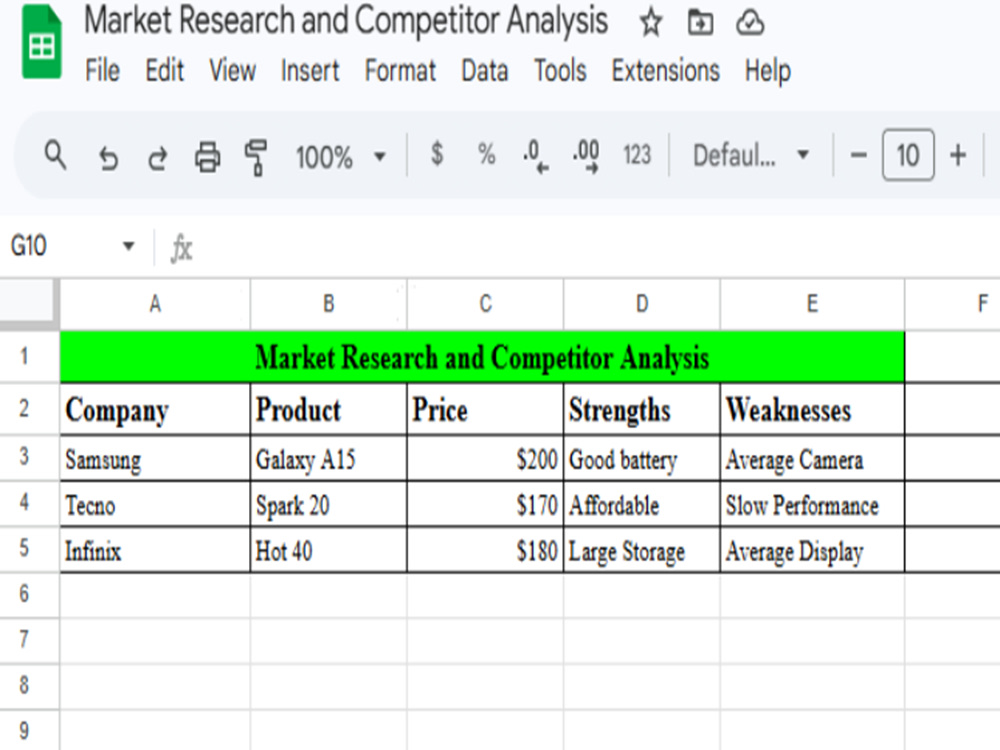Click the name box showing G10

(29, 246)
